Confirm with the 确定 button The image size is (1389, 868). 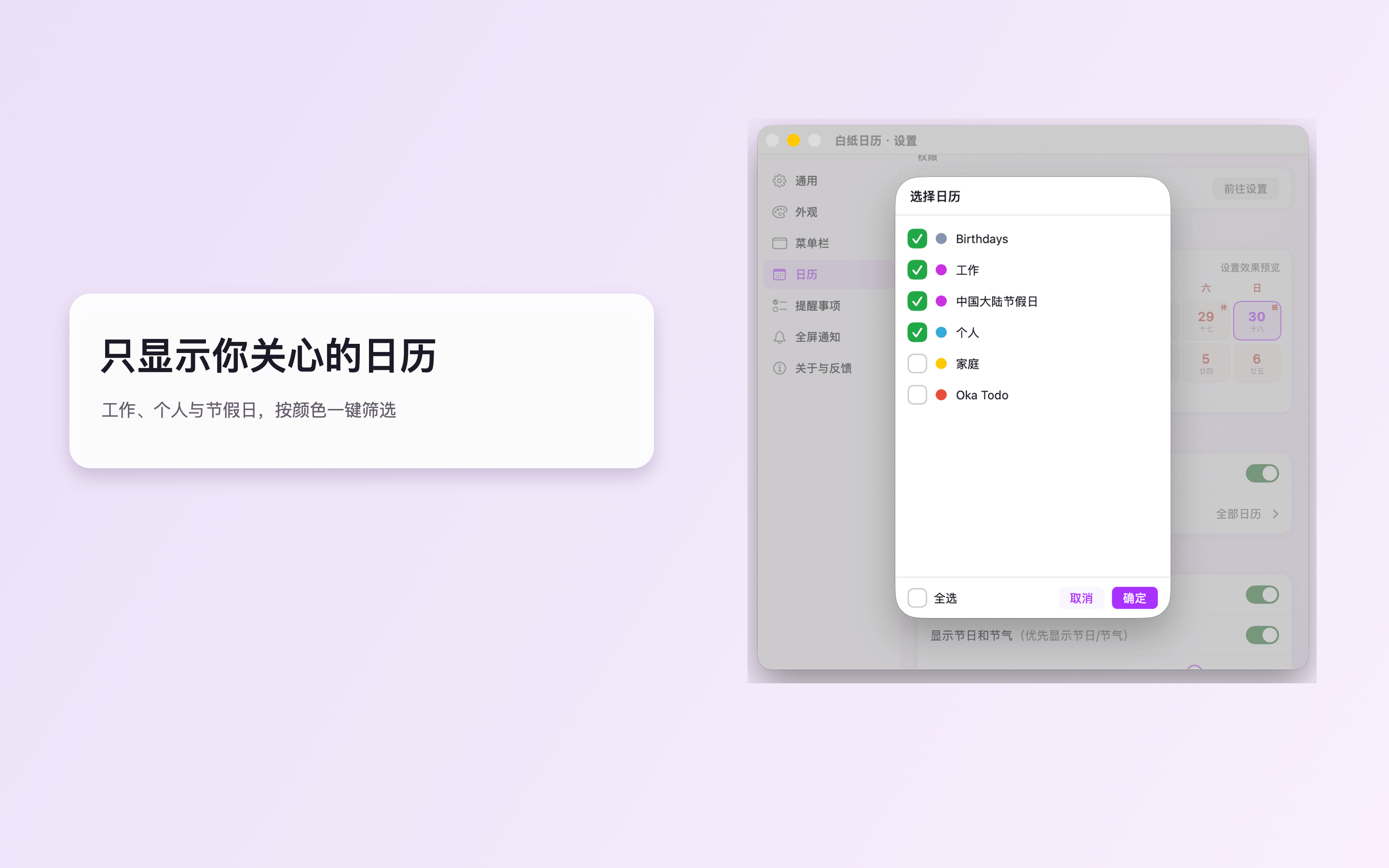(x=1134, y=598)
